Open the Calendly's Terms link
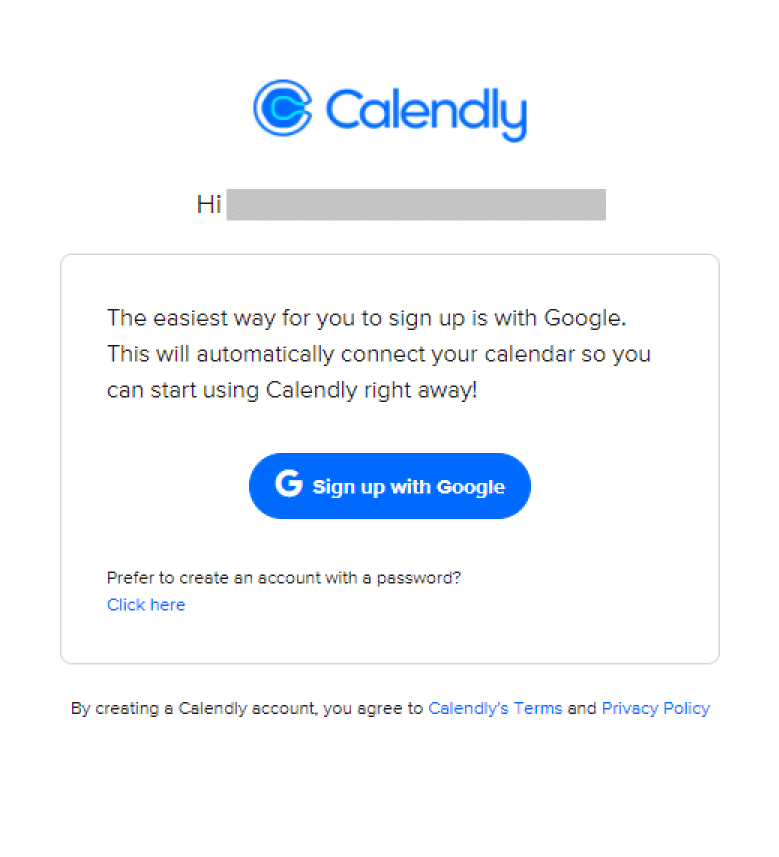The image size is (779, 857). click(x=495, y=708)
